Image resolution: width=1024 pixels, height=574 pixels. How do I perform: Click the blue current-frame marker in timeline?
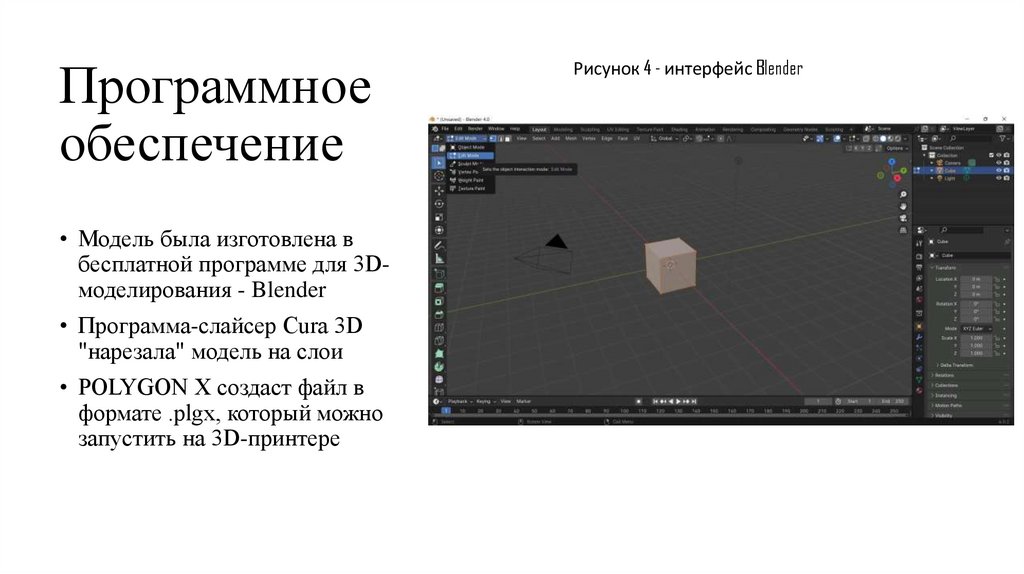click(x=446, y=411)
